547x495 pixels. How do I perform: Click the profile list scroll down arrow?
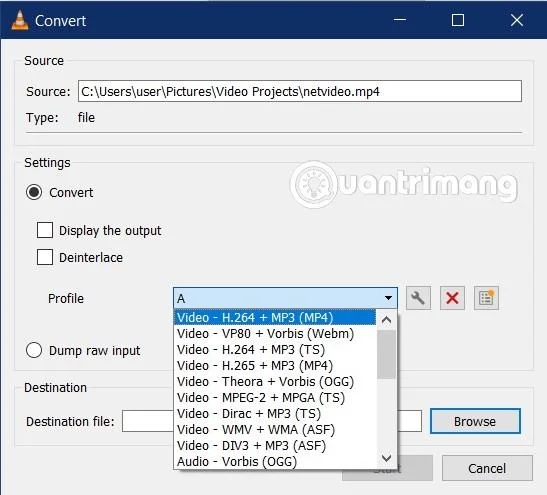(x=386, y=458)
